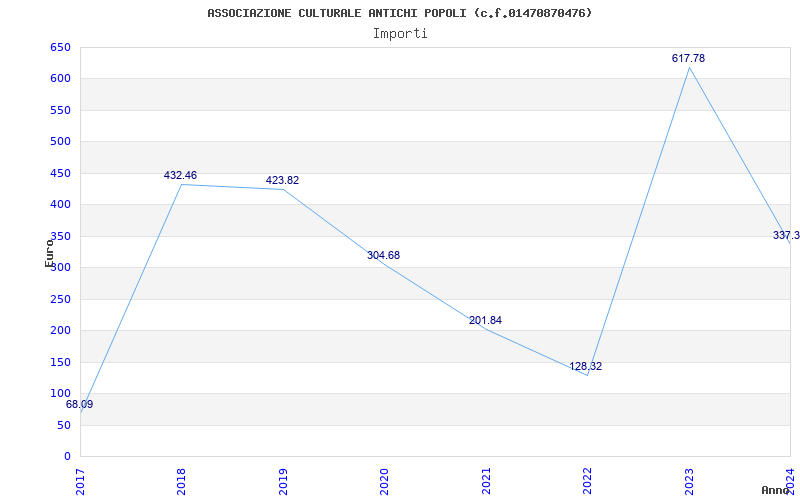
Task: Click the 500 y-axis tick label
Action: click(60, 141)
